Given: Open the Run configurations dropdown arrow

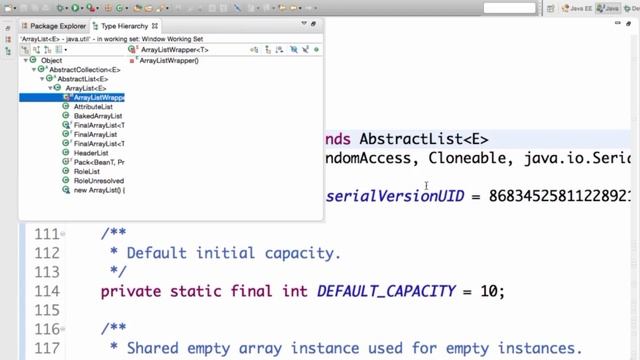Looking at the screenshot, I should 82,8.
